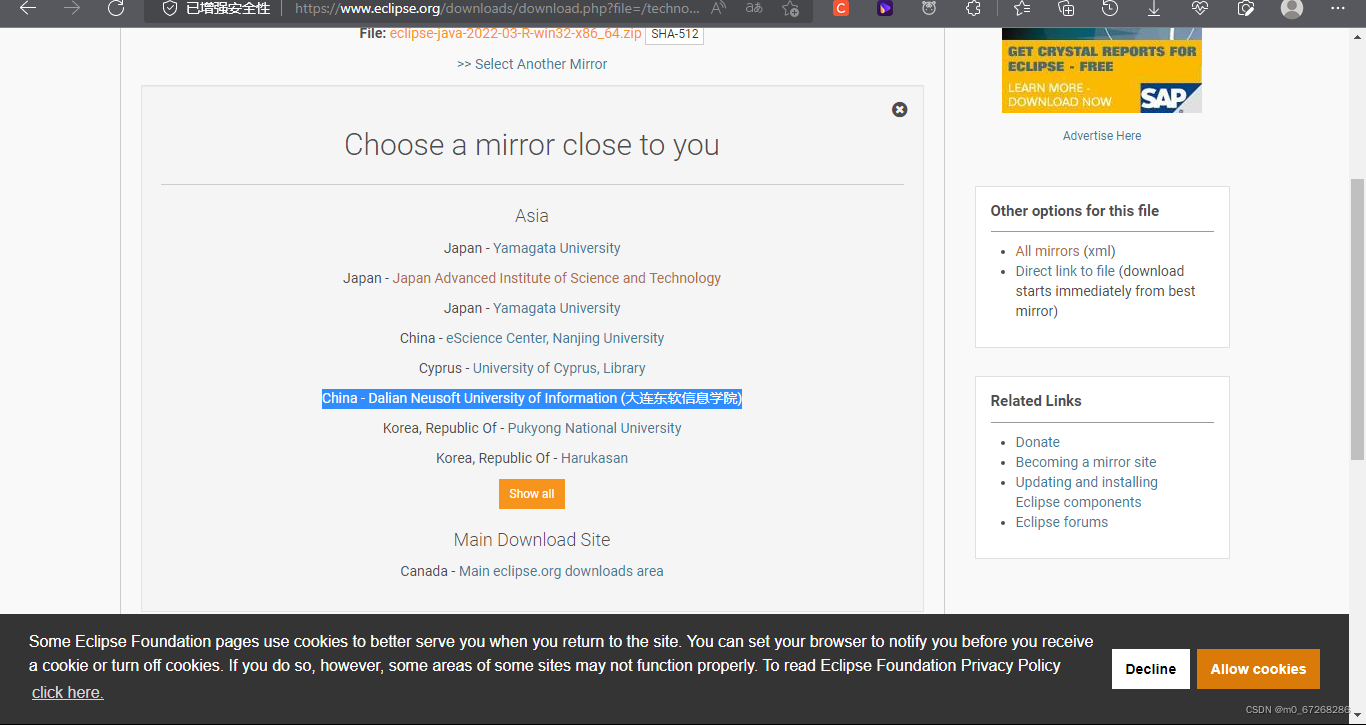
Task: Click the 'Choose a mirror close to you' heading
Action: click(532, 145)
